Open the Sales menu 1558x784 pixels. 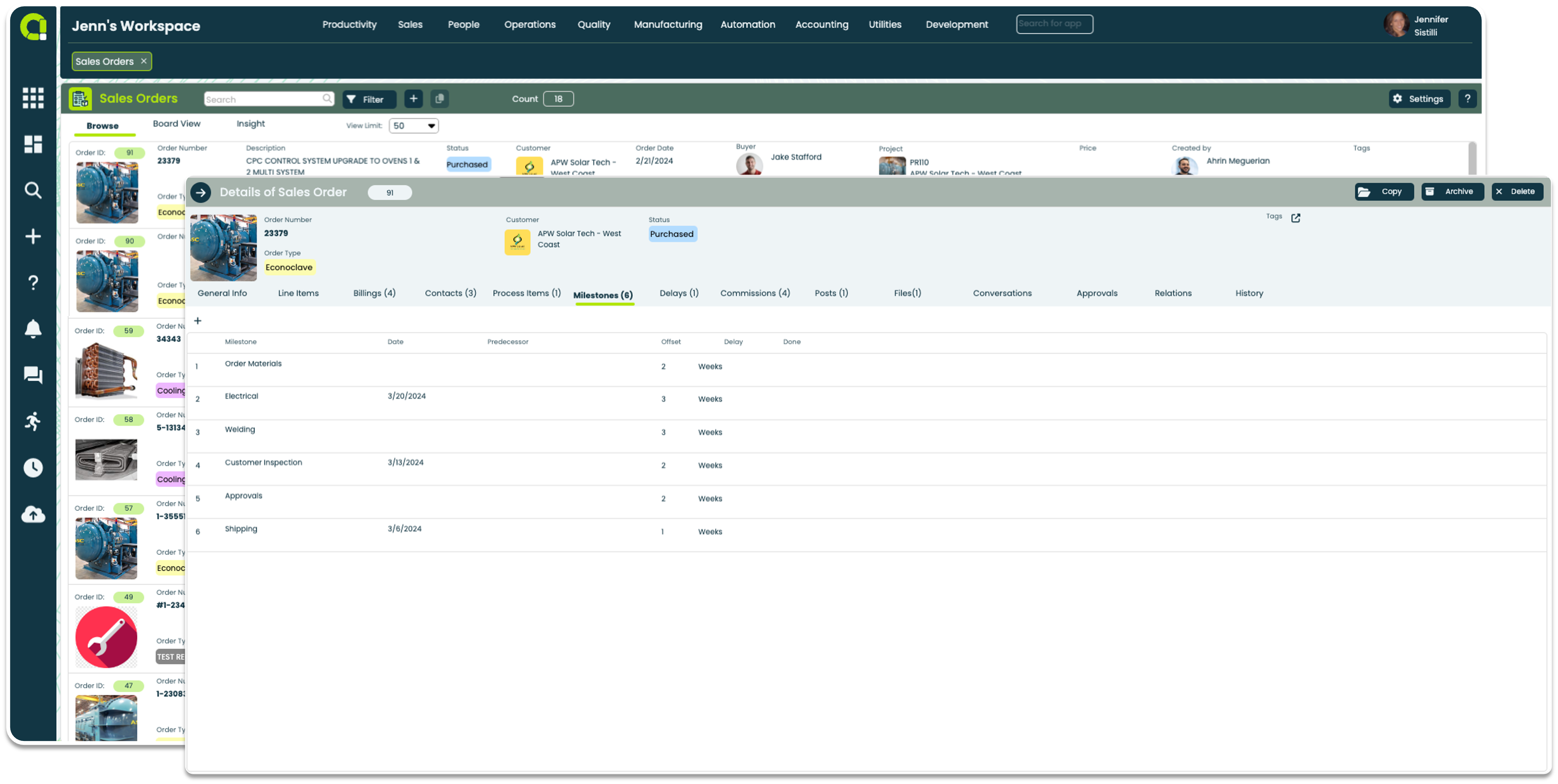coord(410,24)
